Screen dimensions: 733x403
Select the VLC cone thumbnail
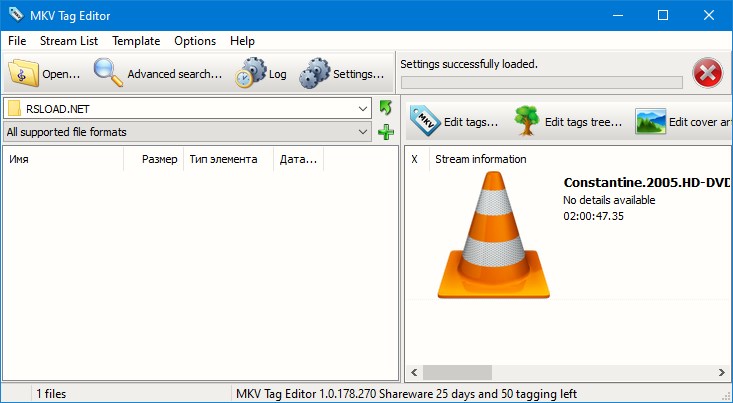(493, 235)
